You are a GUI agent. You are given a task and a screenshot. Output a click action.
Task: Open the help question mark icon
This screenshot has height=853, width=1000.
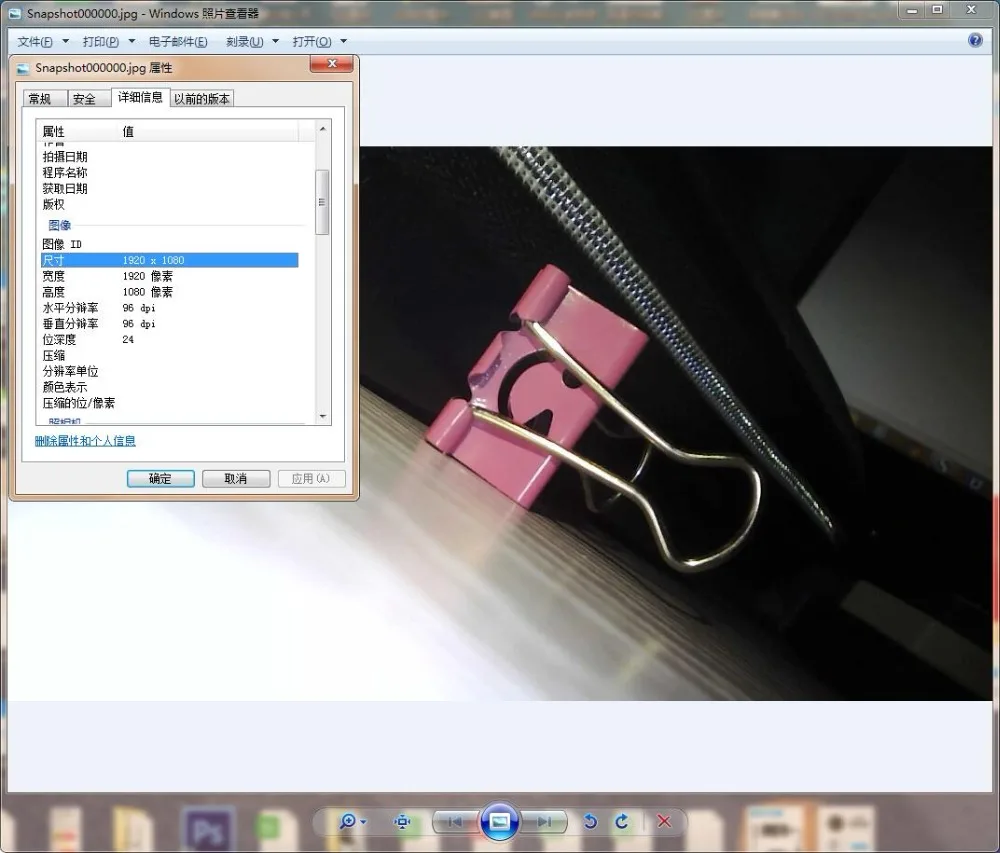pyautogui.click(x=975, y=41)
